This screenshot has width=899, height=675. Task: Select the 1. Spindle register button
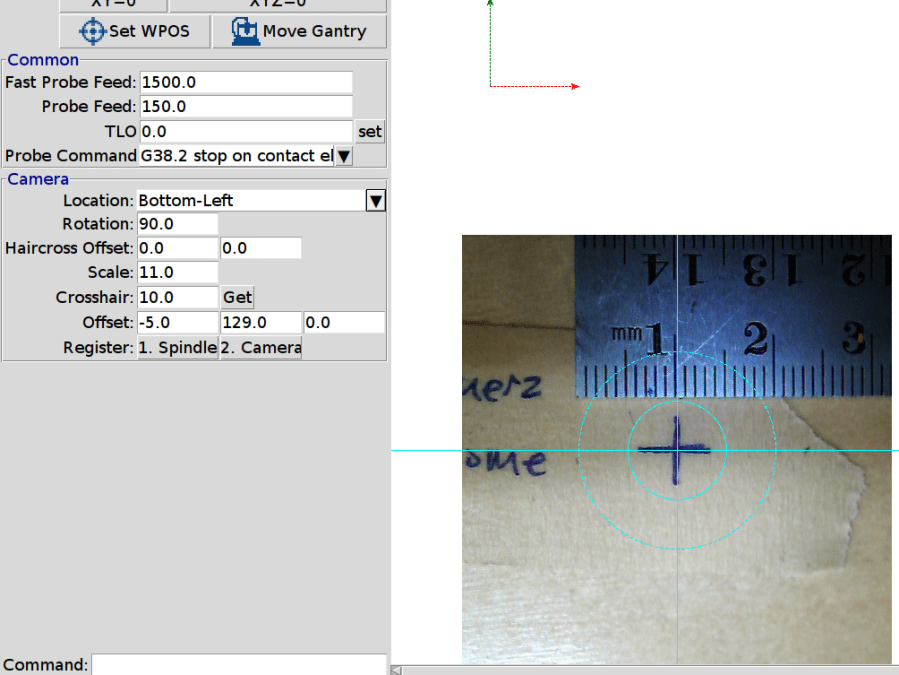[x=177, y=347]
